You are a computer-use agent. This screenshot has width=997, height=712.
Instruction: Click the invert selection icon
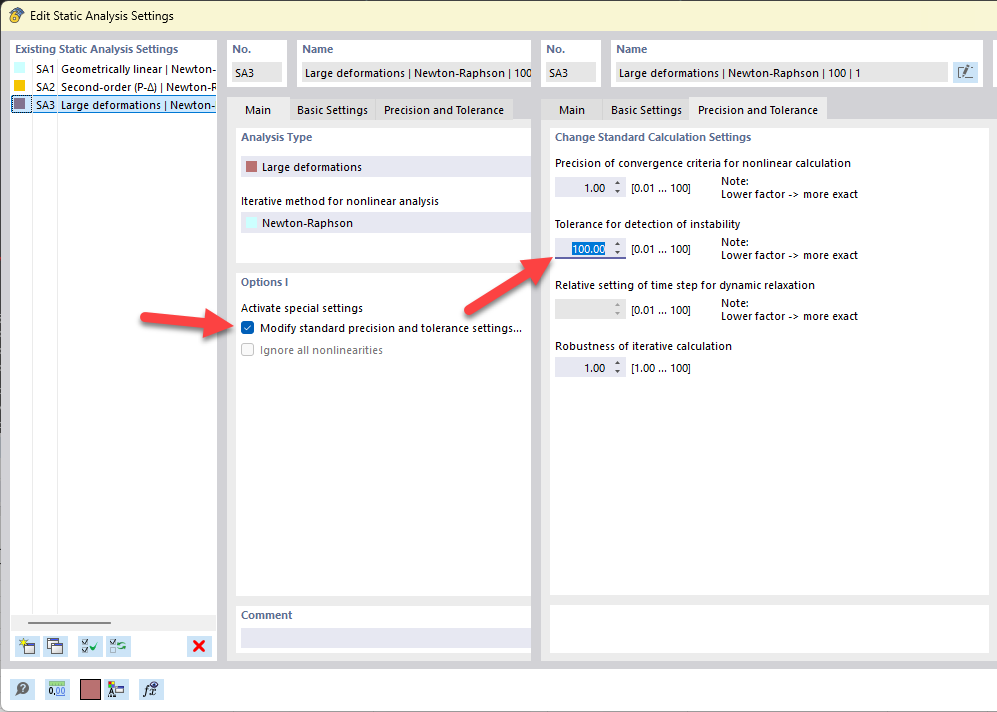(118, 646)
